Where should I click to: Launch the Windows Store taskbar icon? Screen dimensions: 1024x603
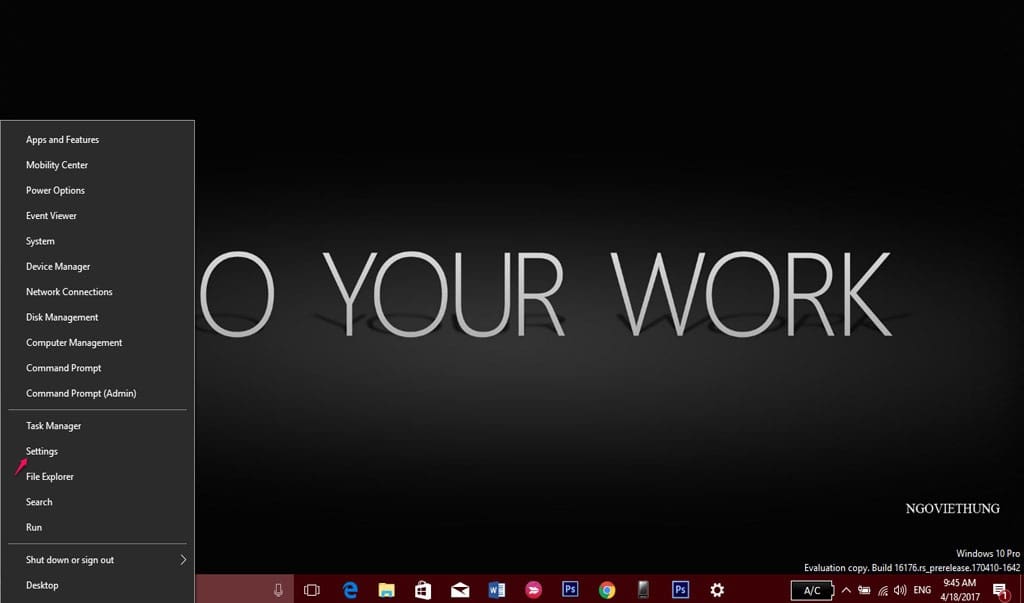point(423,590)
